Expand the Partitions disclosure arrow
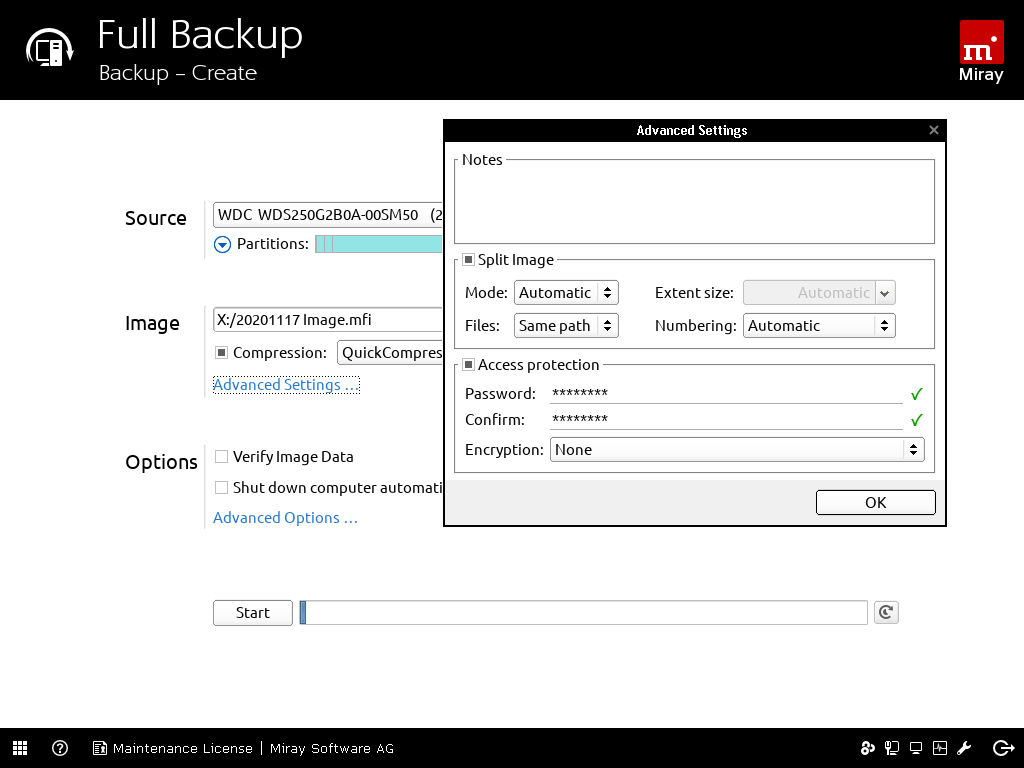 (x=223, y=244)
